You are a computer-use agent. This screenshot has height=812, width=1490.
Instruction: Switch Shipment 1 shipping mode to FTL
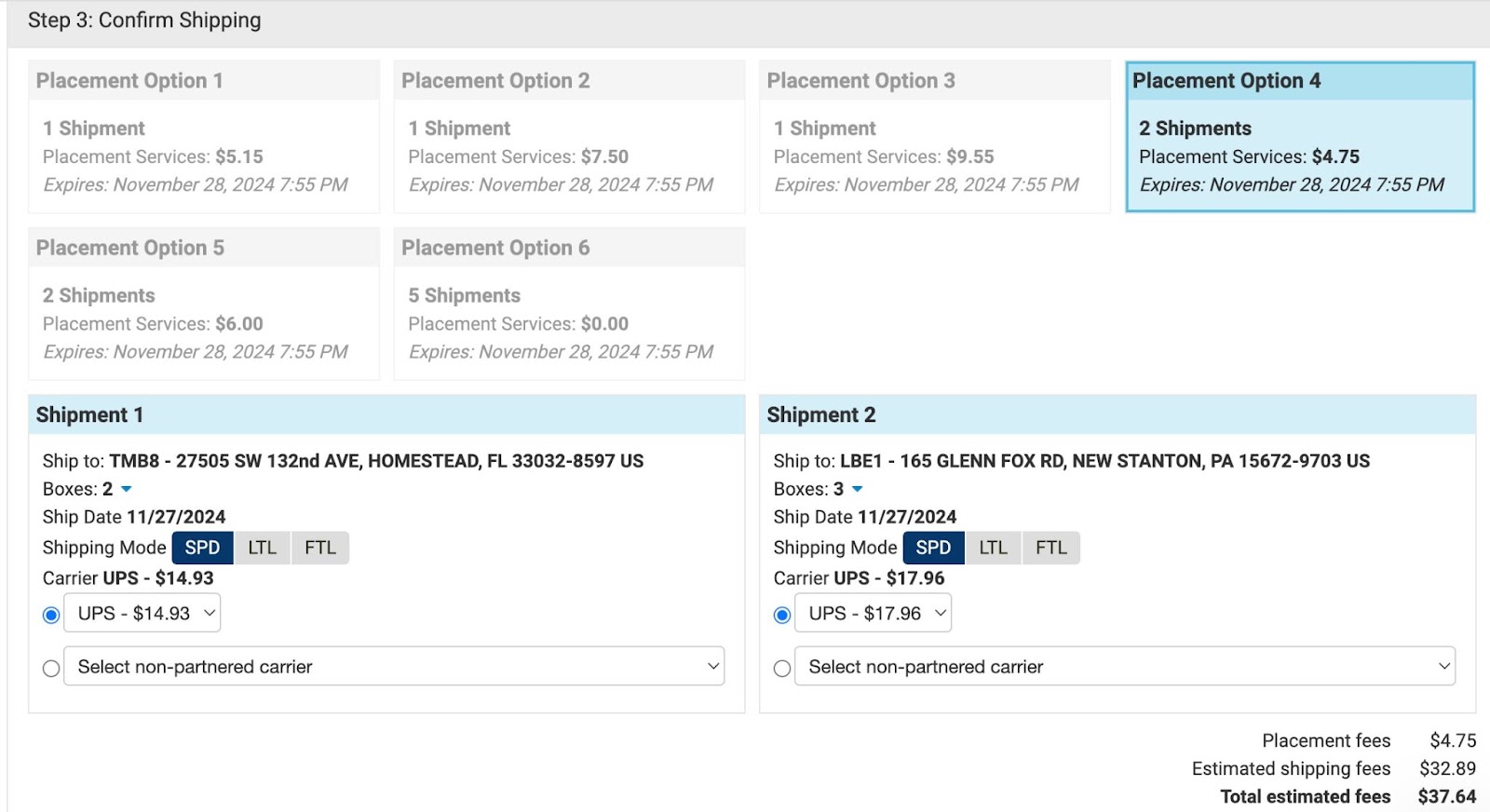tap(320, 548)
